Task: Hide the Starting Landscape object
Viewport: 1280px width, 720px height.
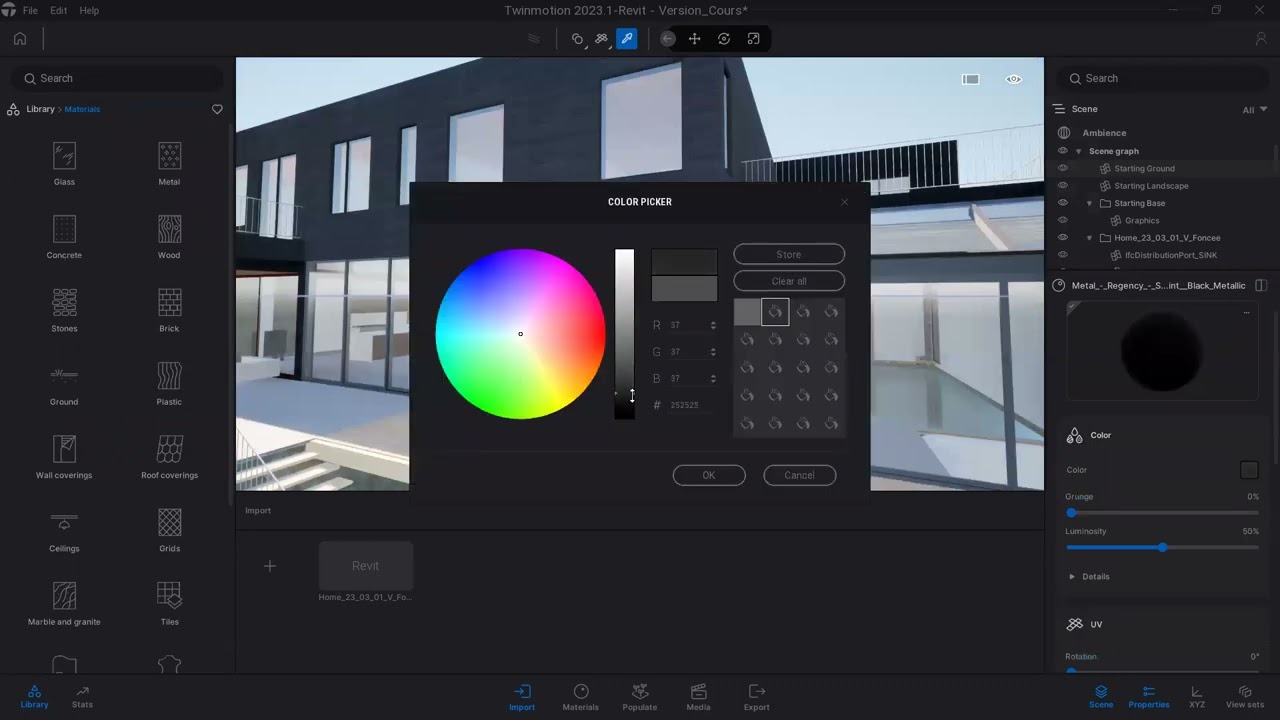Action: click(1063, 185)
